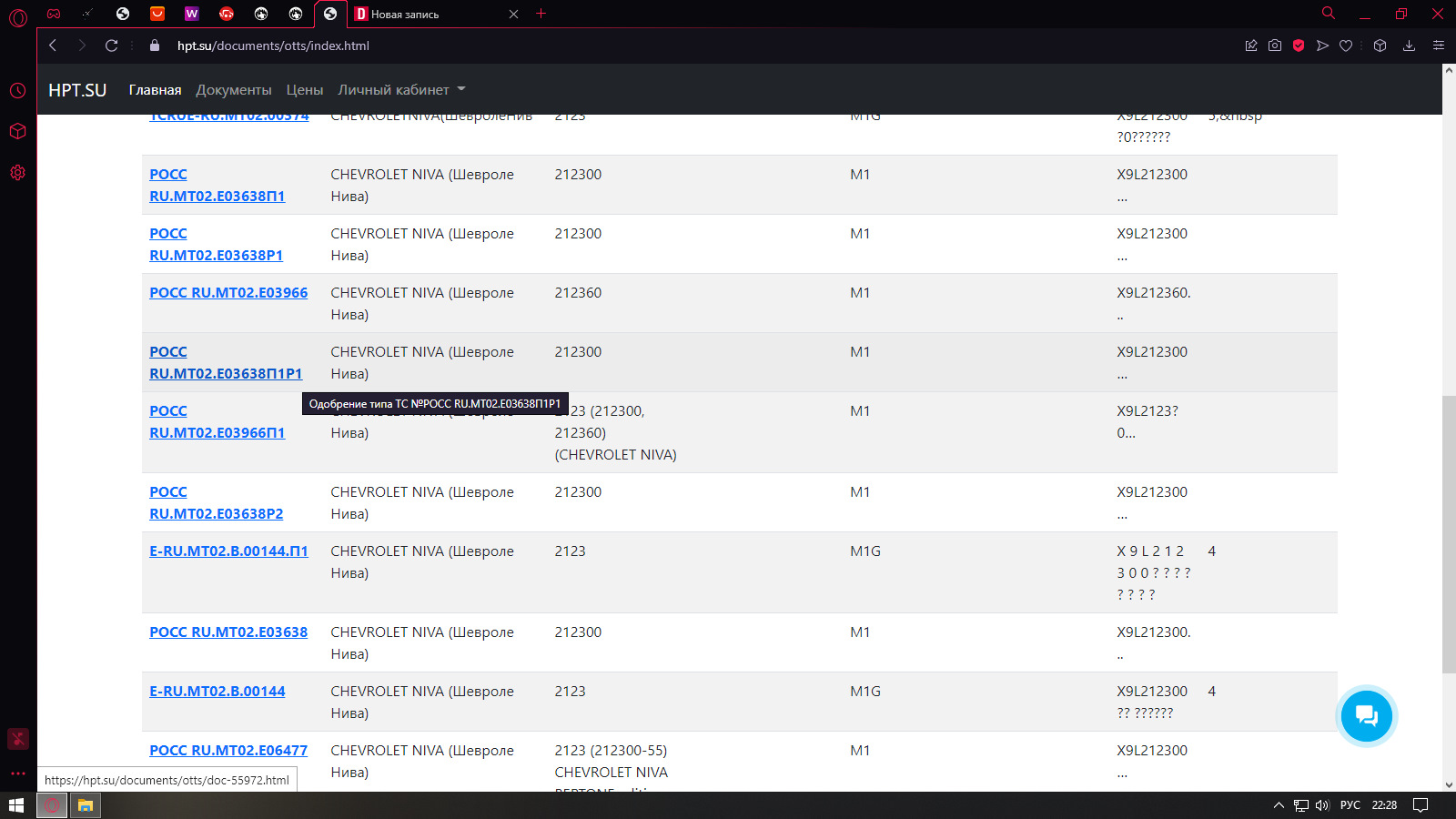Switch to the purple W pinned tab
Image resolution: width=1456 pixels, height=819 pixels.
192,14
